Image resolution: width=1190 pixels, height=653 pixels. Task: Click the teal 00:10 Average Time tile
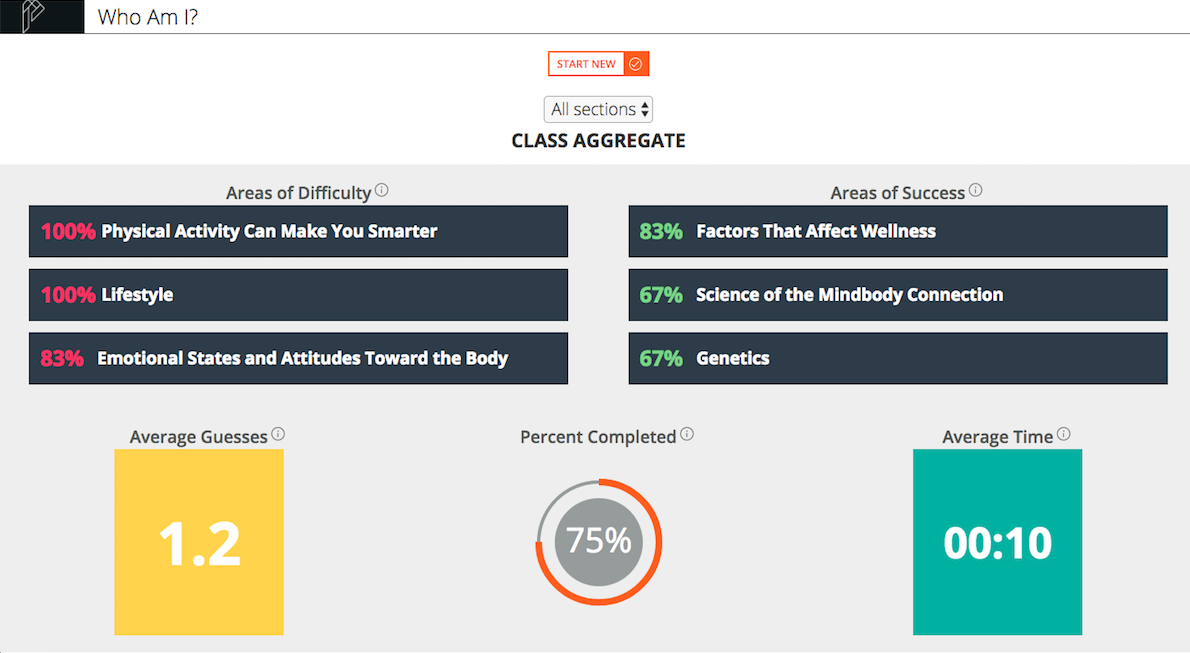(x=997, y=542)
